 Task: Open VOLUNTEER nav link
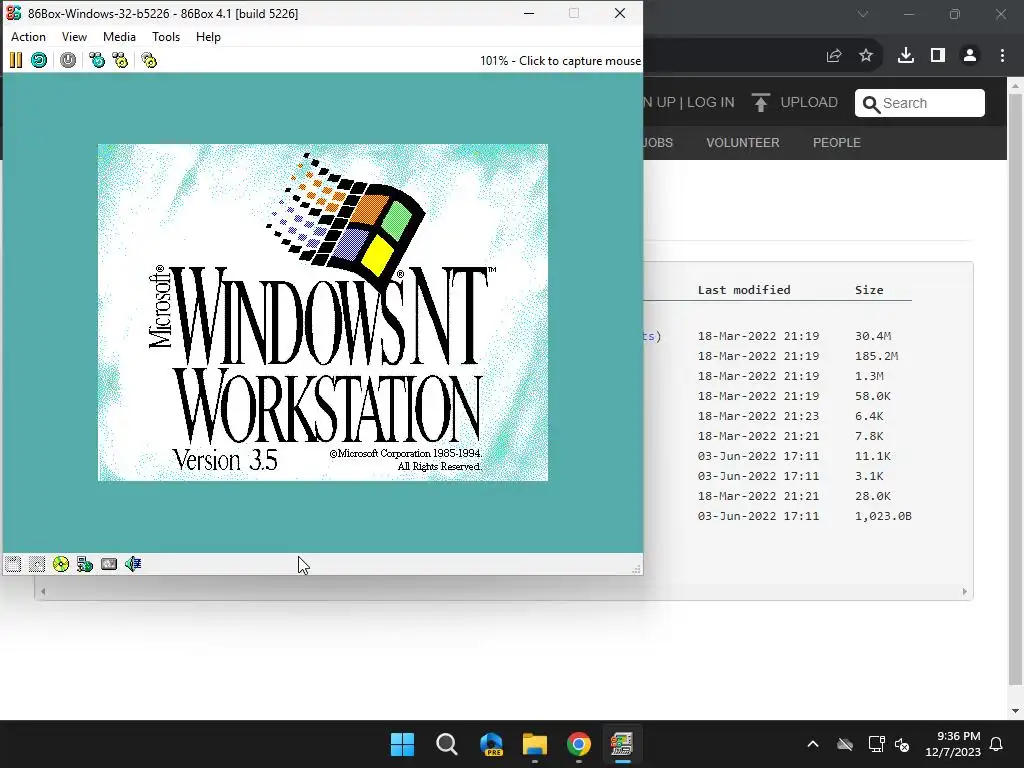743,142
